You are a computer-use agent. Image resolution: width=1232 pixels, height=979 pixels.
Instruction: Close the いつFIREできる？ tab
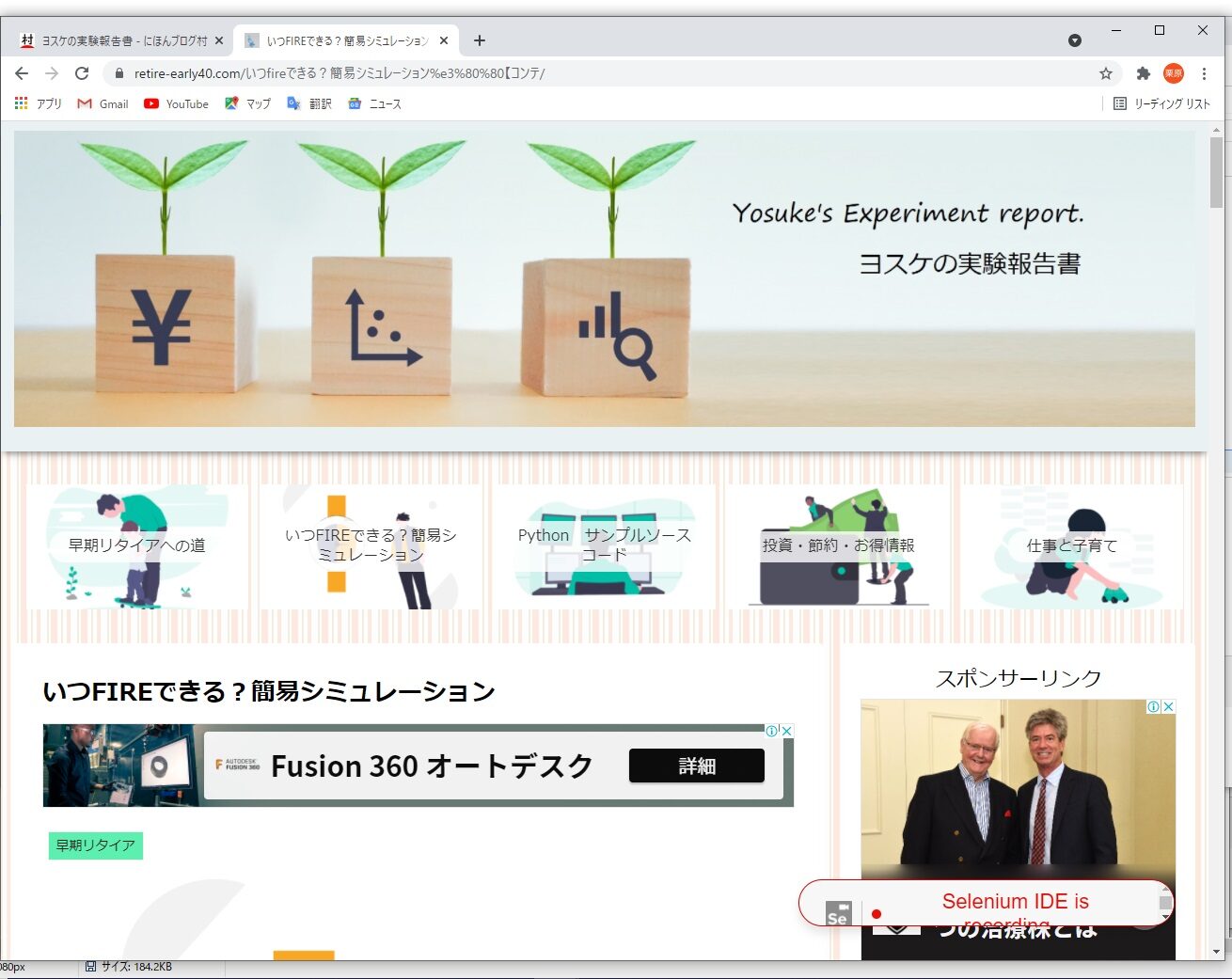[x=444, y=40]
